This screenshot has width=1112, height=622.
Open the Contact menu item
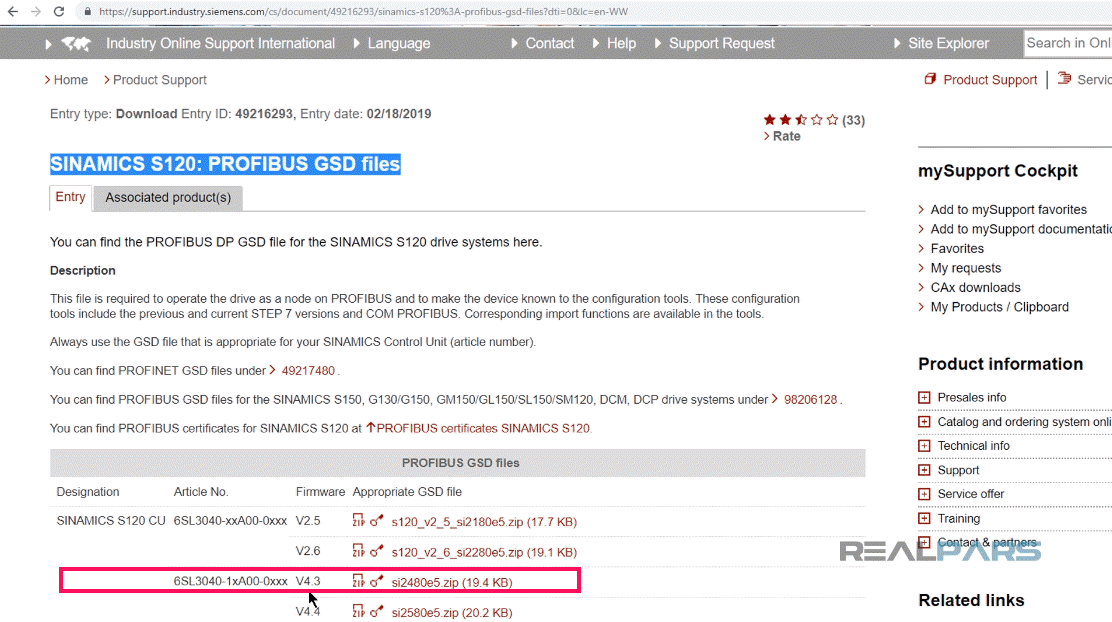(x=550, y=43)
